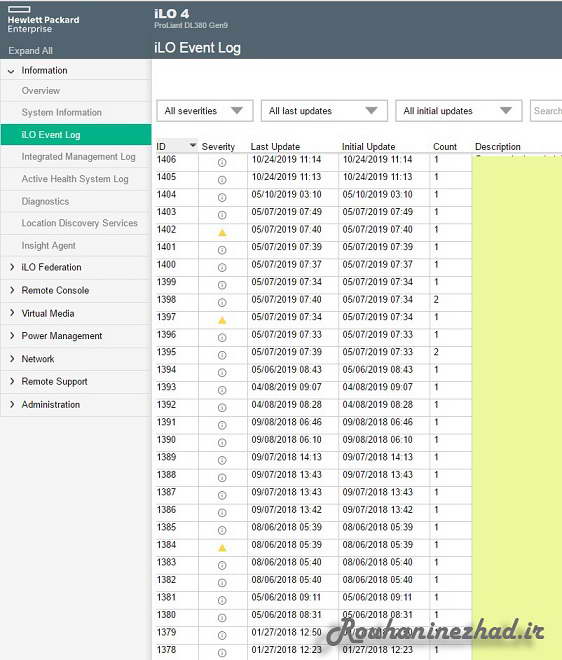Viewport: 562px width, 660px height.
Task: Select iLO Event Log in the sidebar
Action: click(x=76, y=135)
